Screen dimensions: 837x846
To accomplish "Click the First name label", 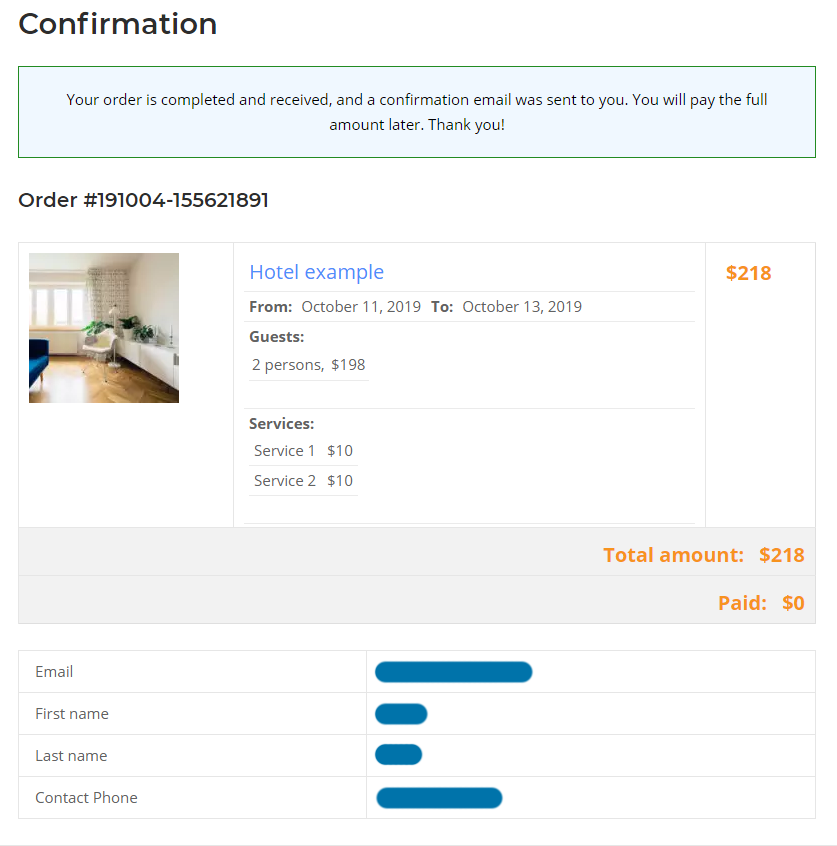I will 72,714.
